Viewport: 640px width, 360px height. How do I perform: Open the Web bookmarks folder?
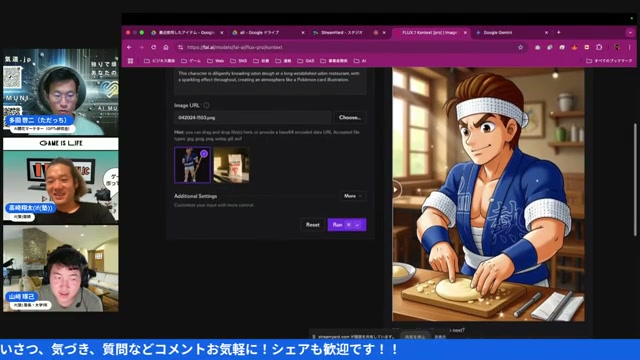(x=216, y=61)
